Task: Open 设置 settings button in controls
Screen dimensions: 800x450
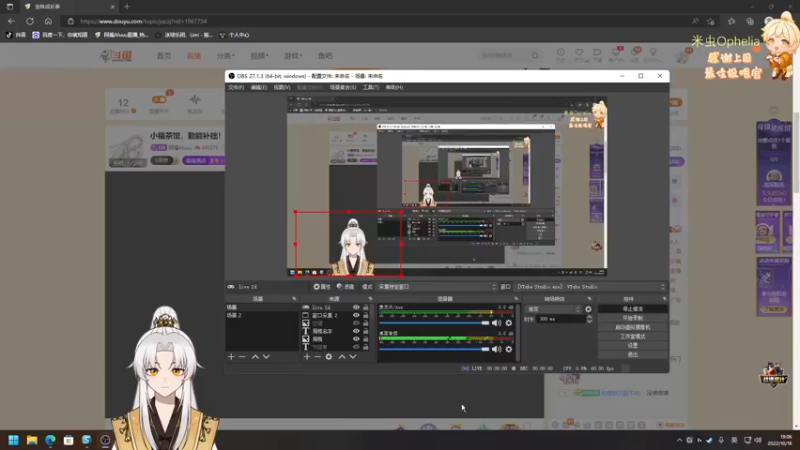Action: point(633,345)
